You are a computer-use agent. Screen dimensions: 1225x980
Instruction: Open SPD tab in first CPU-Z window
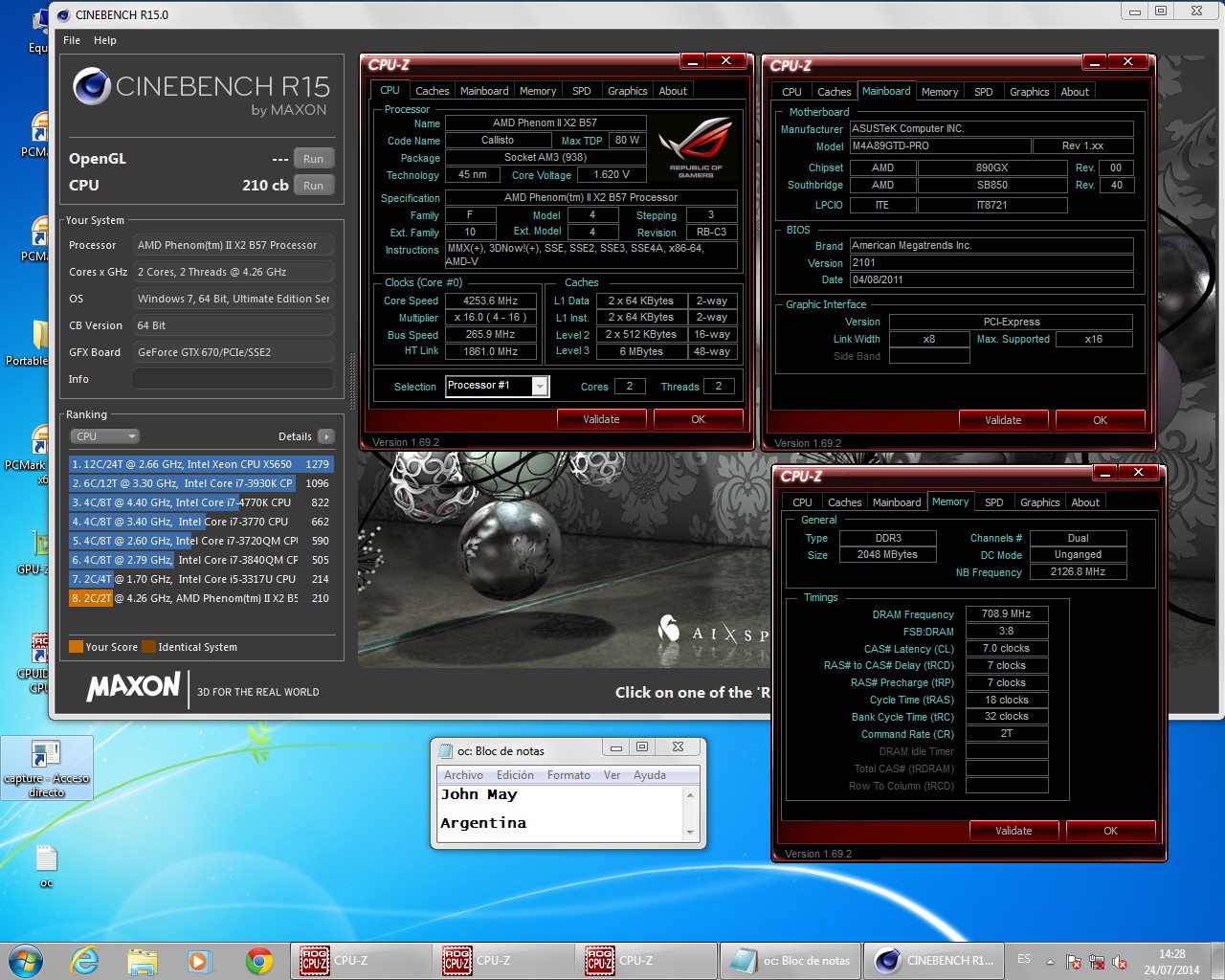(x=582, y=91)
